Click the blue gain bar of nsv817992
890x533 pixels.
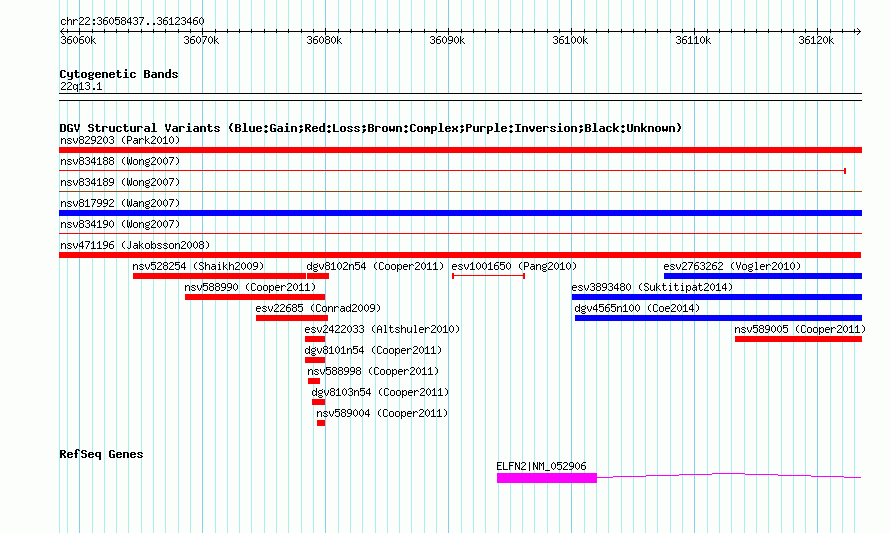460,213
